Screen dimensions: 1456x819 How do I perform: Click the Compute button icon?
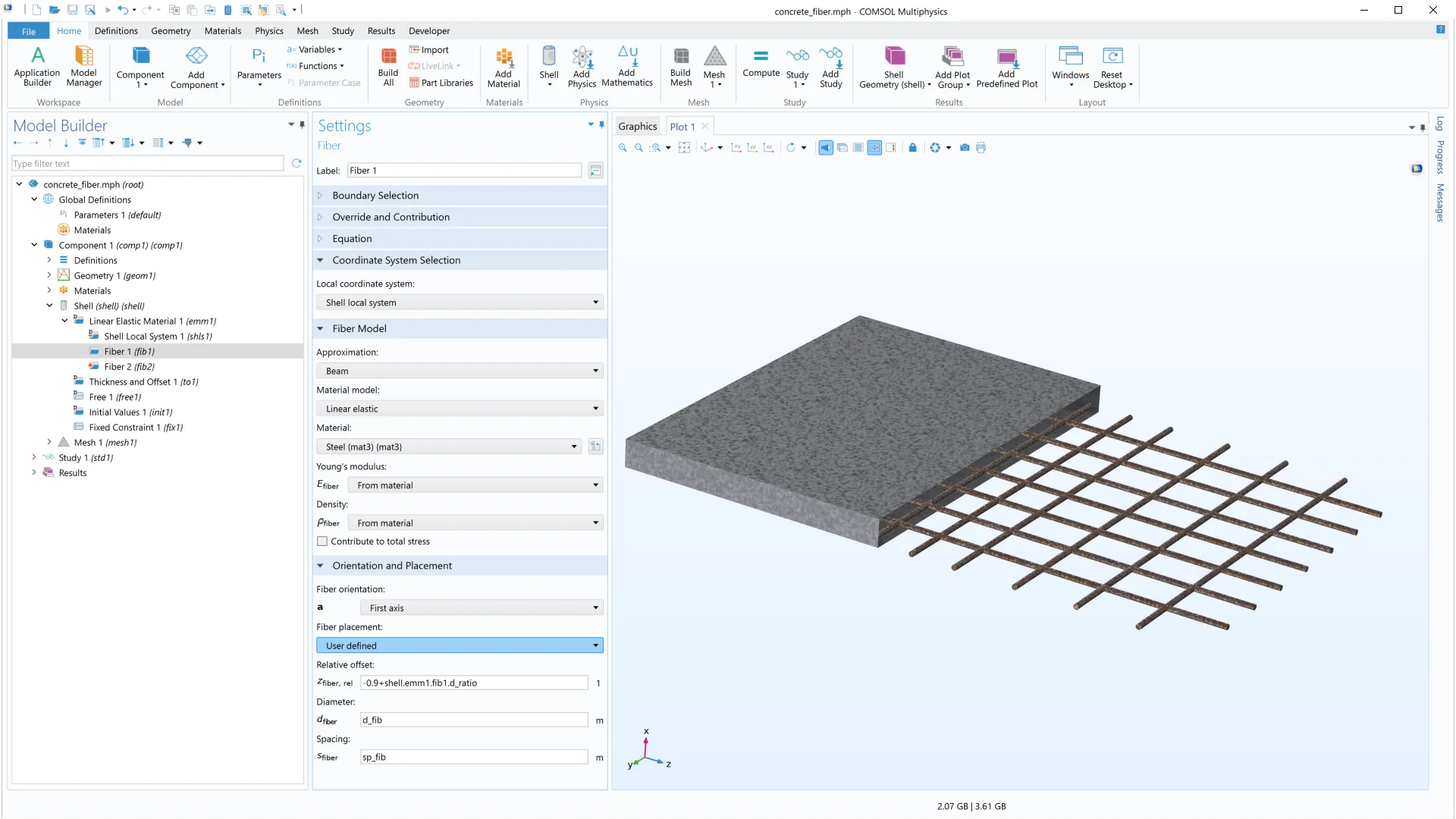coord(761,57)
